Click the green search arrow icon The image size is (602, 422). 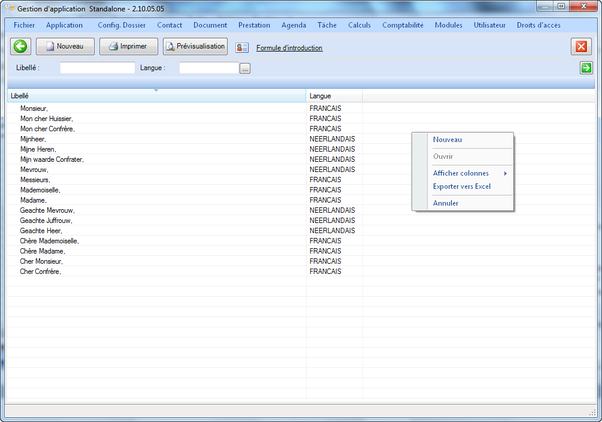(586, 68)
